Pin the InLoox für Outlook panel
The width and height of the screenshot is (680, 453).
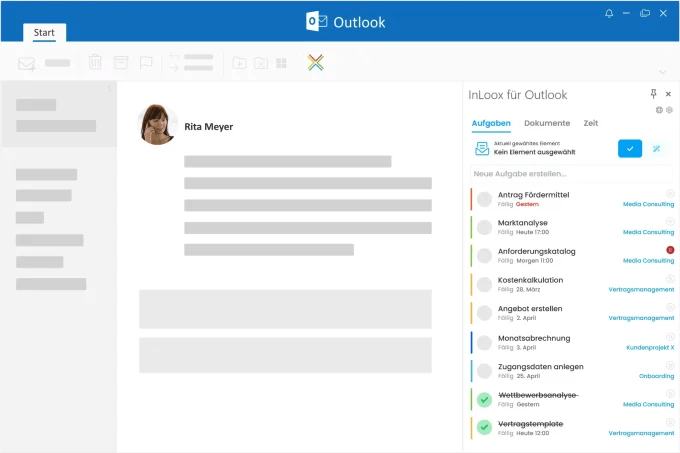coord(654,94)
